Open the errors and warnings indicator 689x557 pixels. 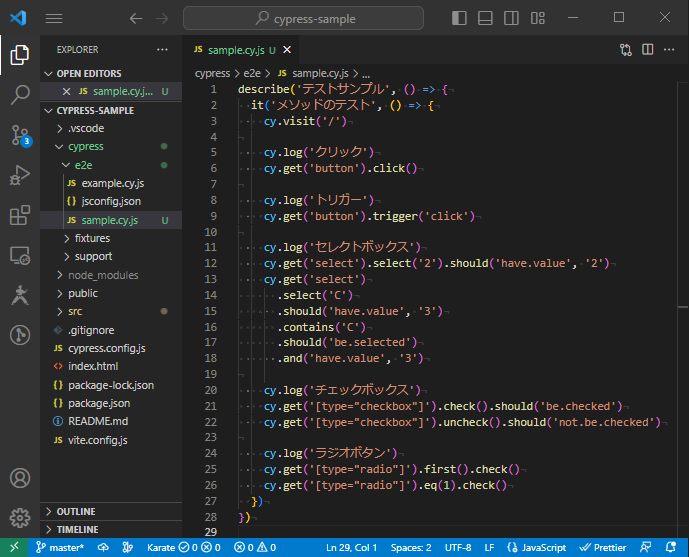pyautogui.click(x=255, y=547)
